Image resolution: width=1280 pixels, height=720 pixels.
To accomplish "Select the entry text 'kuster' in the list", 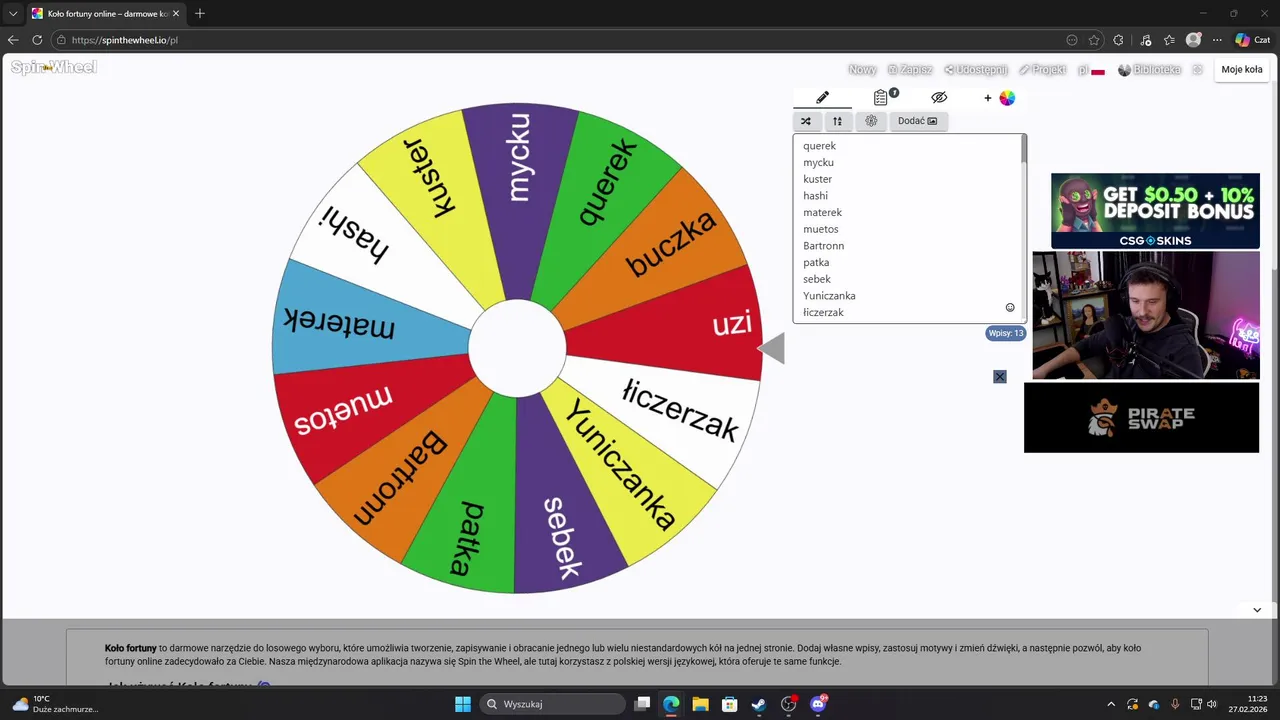I will click(x=817, y=179).
